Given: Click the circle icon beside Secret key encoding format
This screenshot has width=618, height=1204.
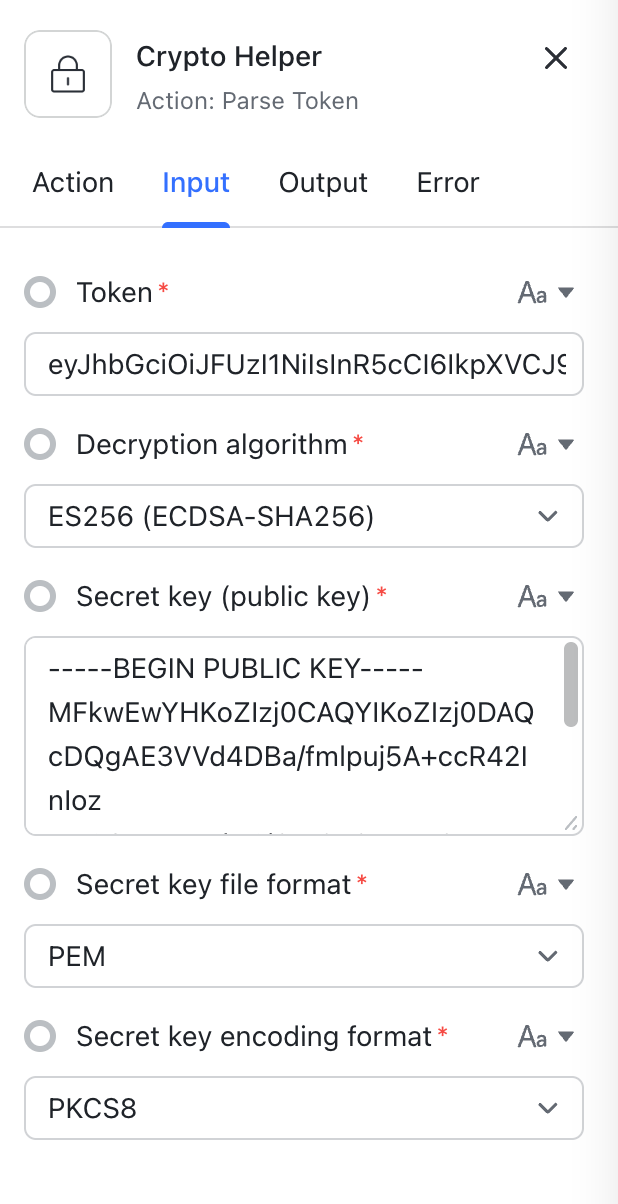Looking at the screenshot, I should point(39,1036).
